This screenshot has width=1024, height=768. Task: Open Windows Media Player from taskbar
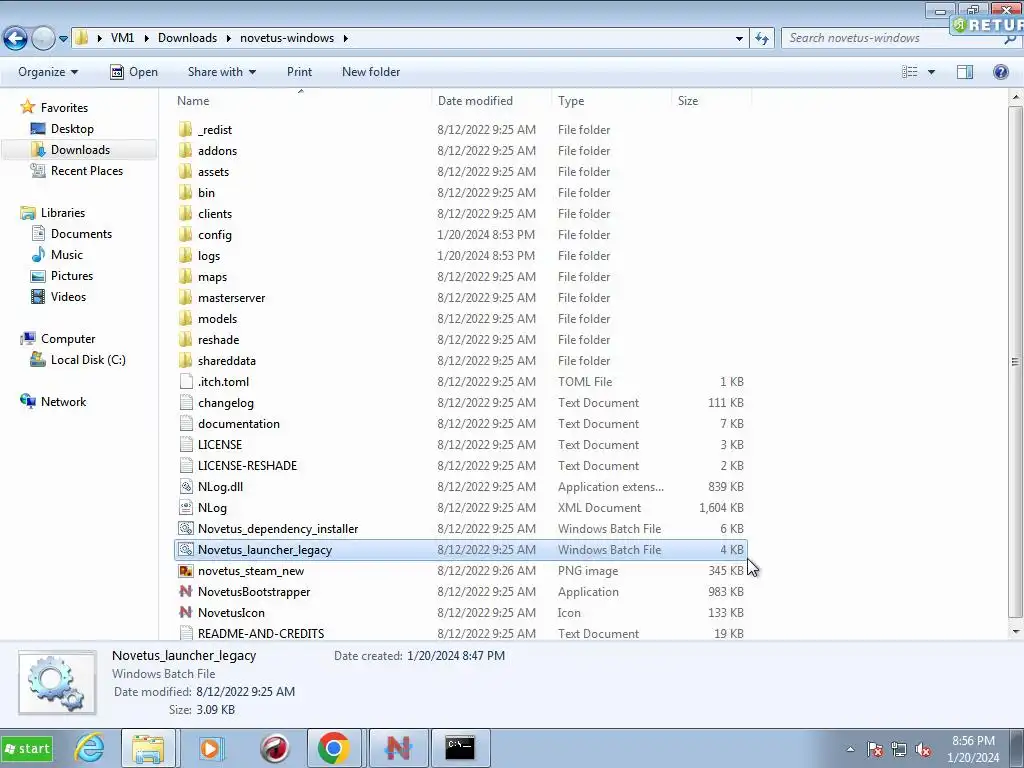coord(210,747)
